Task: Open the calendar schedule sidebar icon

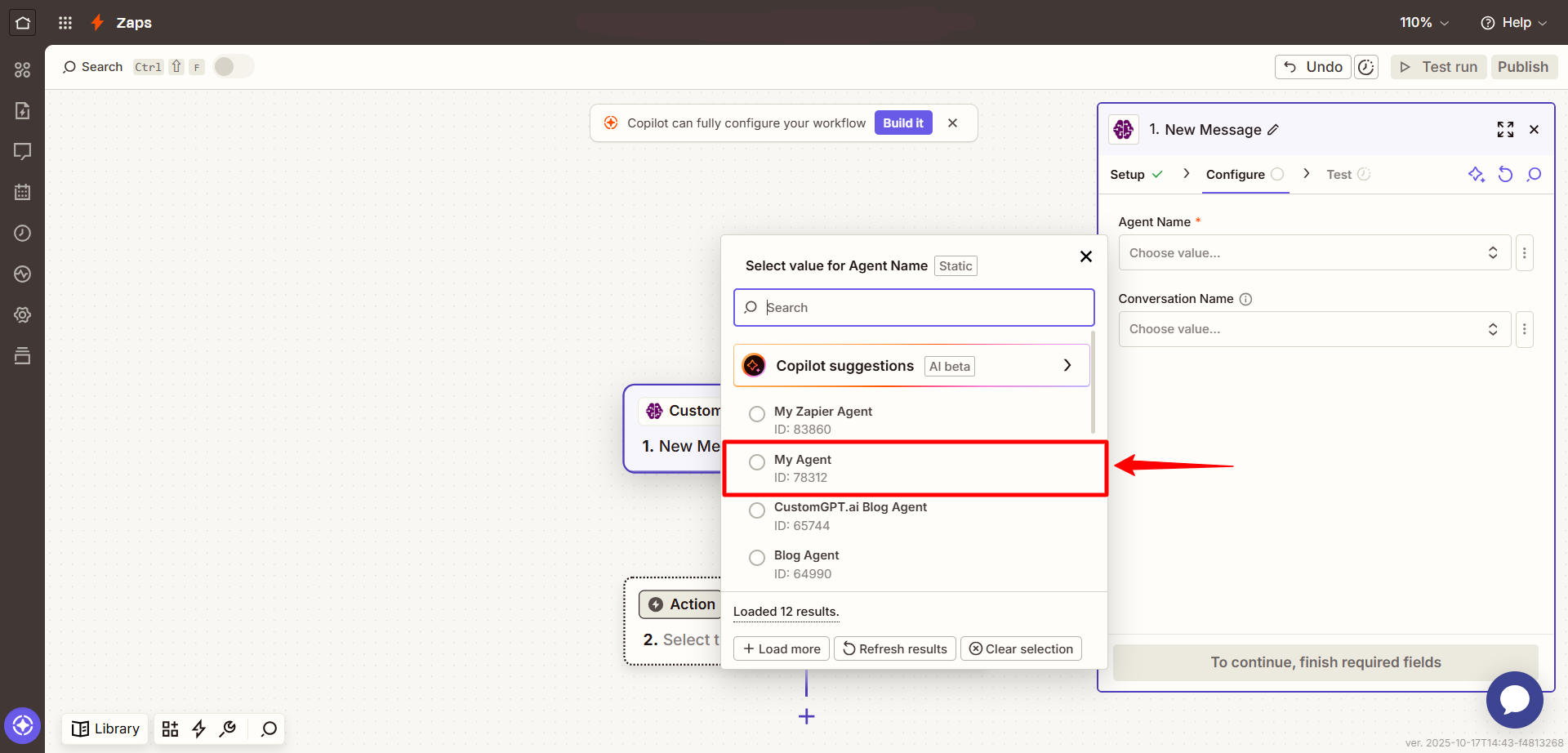Action: point(22,192)
